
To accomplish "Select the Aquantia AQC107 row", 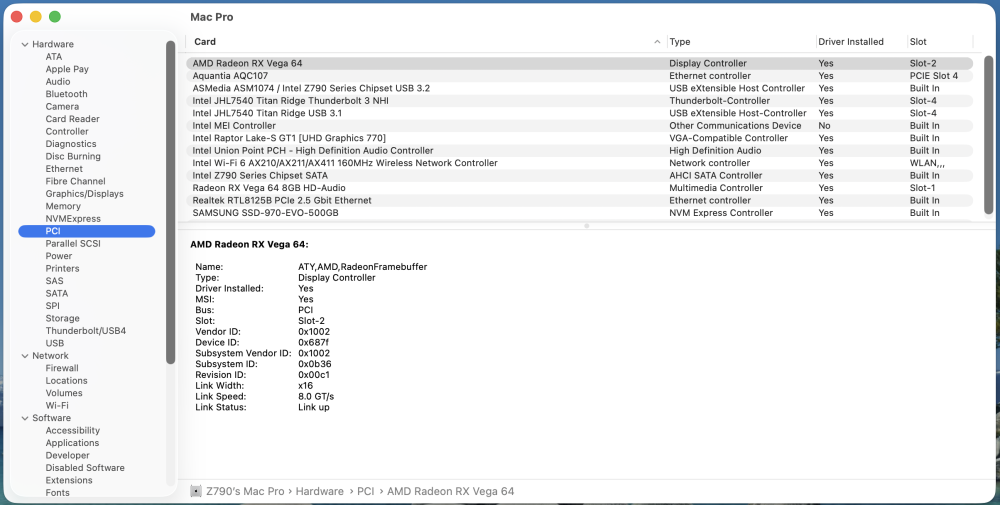I will (x=579, y=76).
